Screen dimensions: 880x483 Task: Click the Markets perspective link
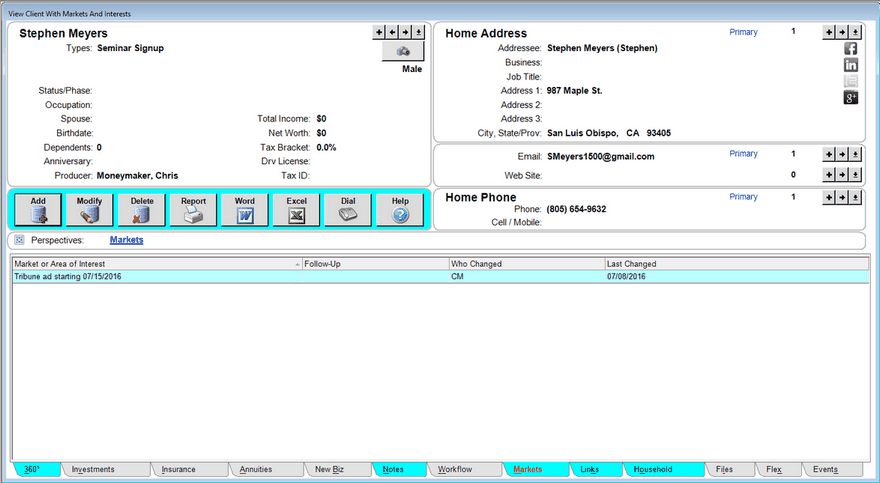point(126,240)
